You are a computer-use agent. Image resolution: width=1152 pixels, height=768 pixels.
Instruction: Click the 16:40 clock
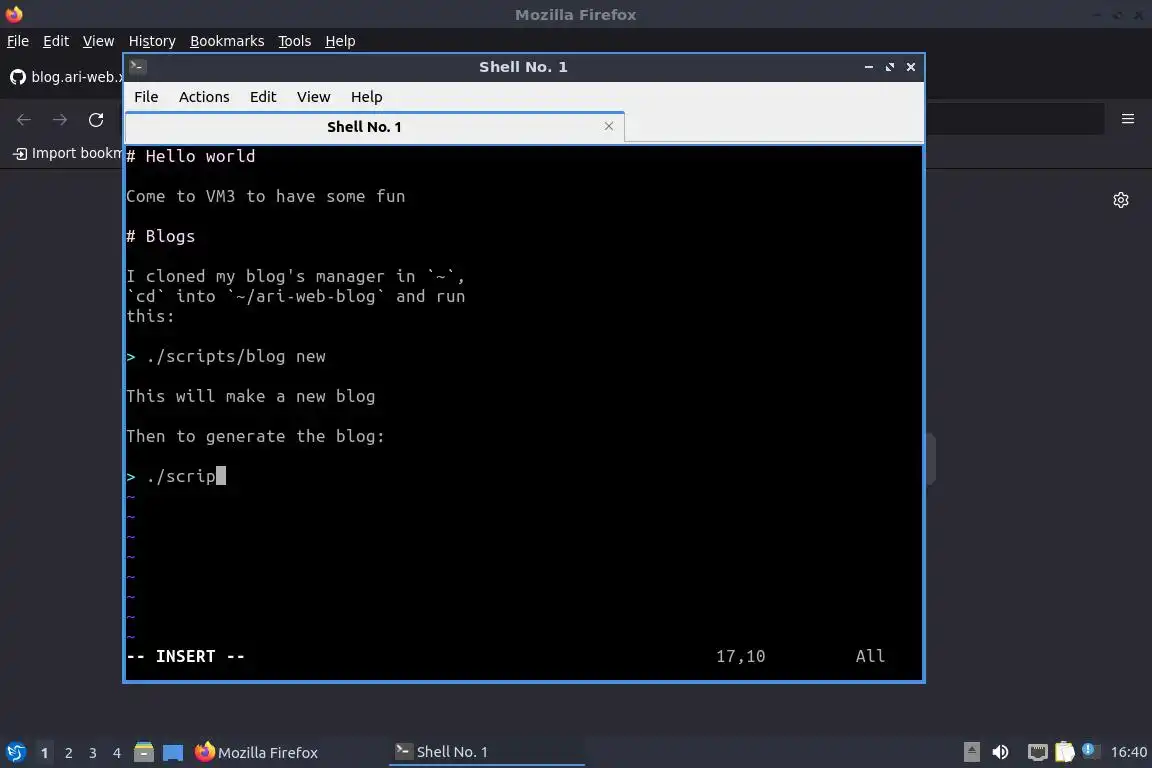point(1128,752)
